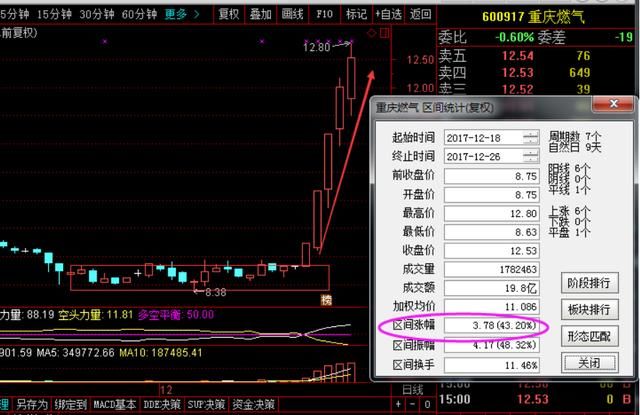Select the SUP决策 indicator tab
This screenshot has width=640, height=415.
click(206, 404)
